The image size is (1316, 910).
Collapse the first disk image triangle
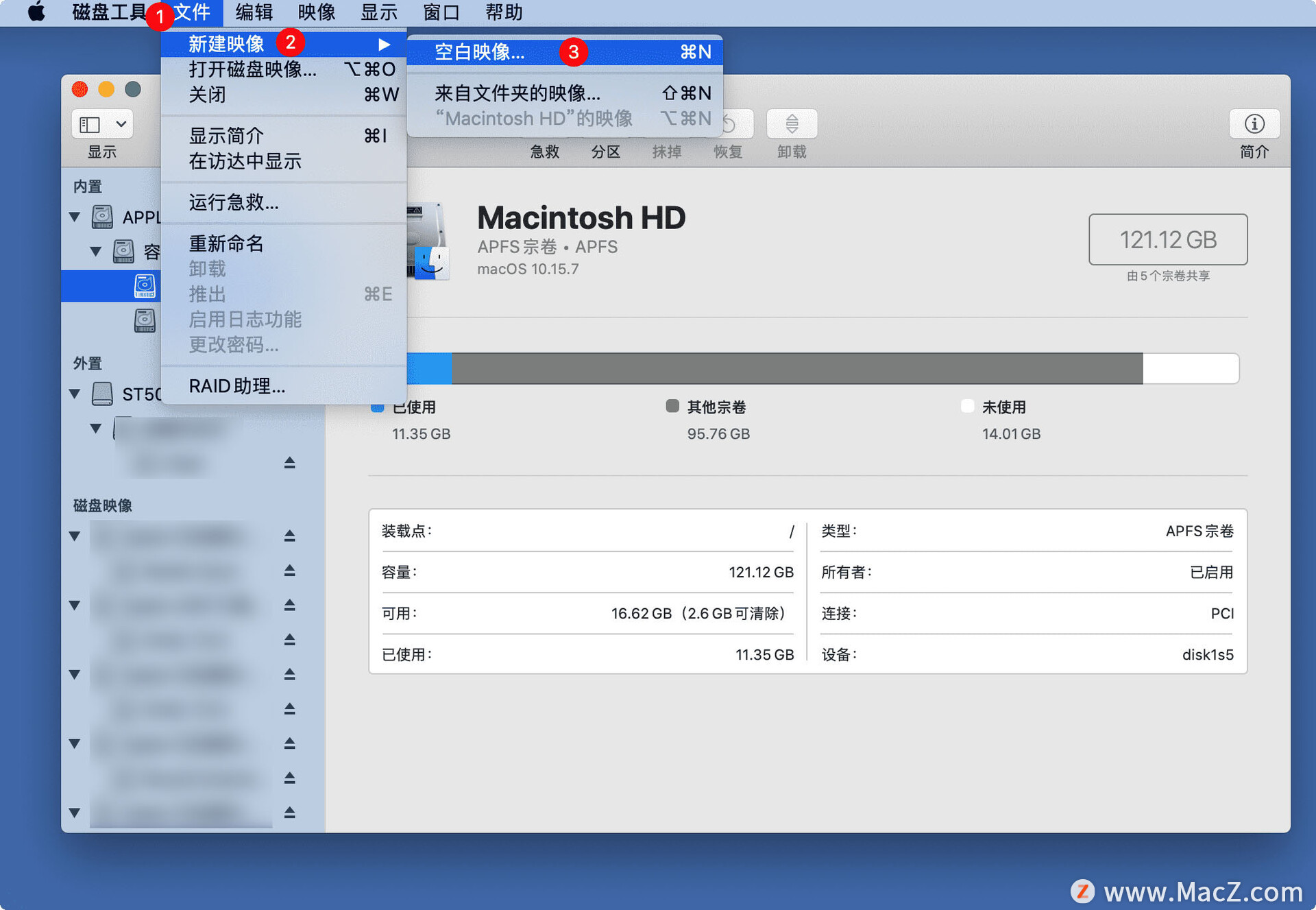click(x=75, y=536)
